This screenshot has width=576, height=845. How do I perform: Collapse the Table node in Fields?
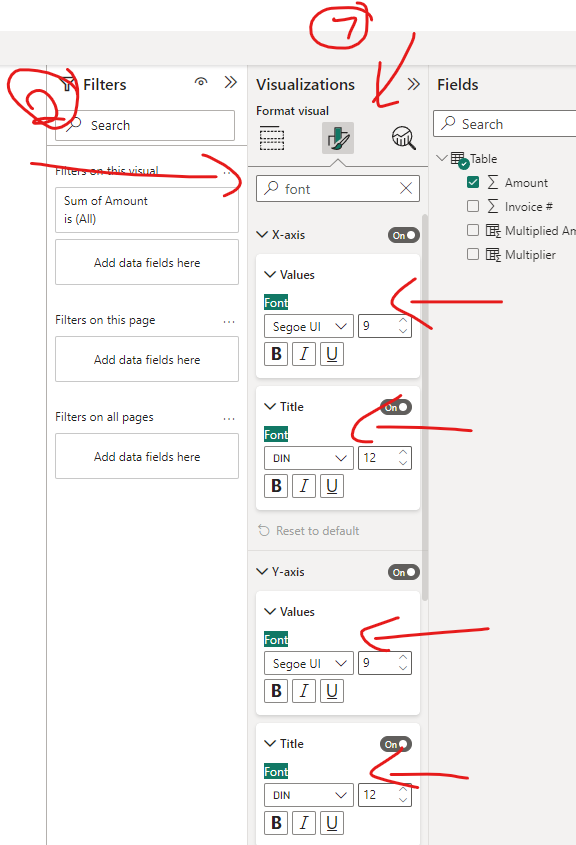tap(442, 158)
